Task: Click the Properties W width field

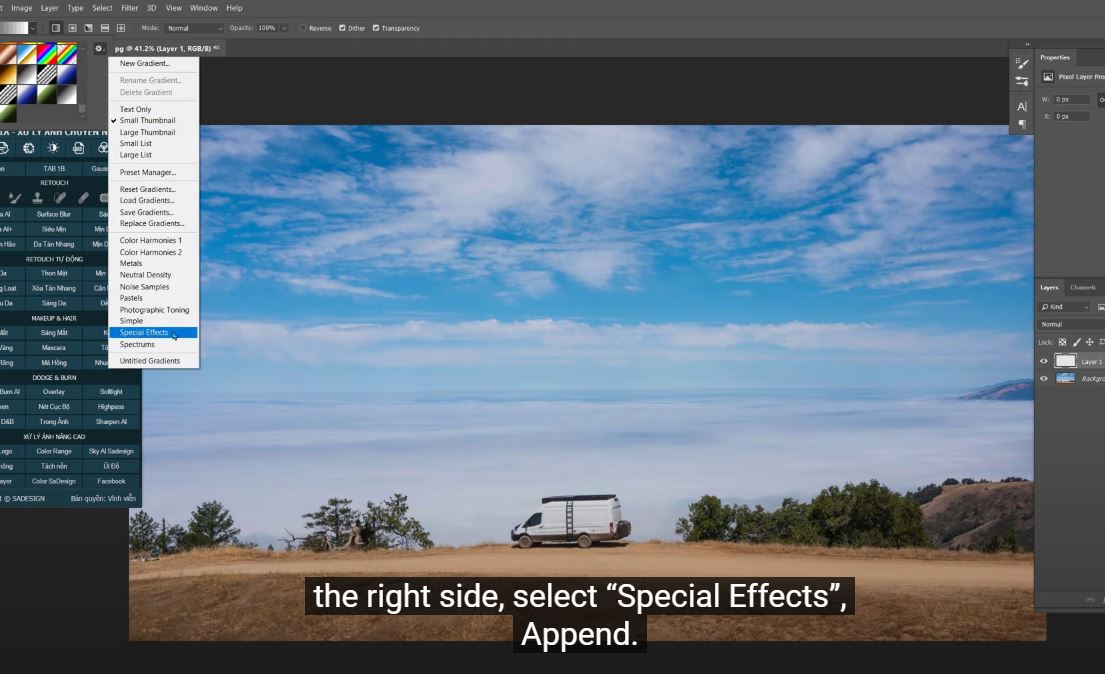Action: point(1074,100)
